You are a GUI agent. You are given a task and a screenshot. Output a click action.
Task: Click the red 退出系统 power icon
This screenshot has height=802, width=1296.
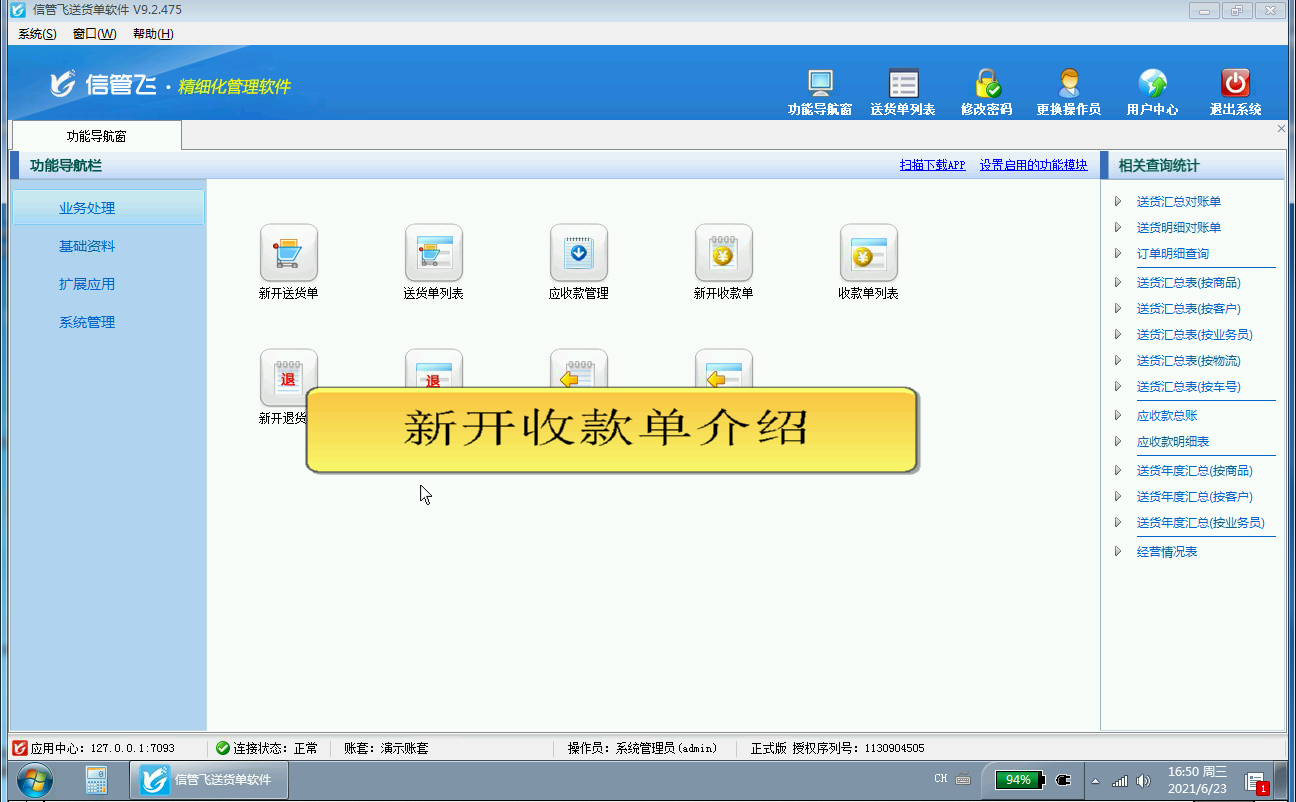coord(1235,84)
